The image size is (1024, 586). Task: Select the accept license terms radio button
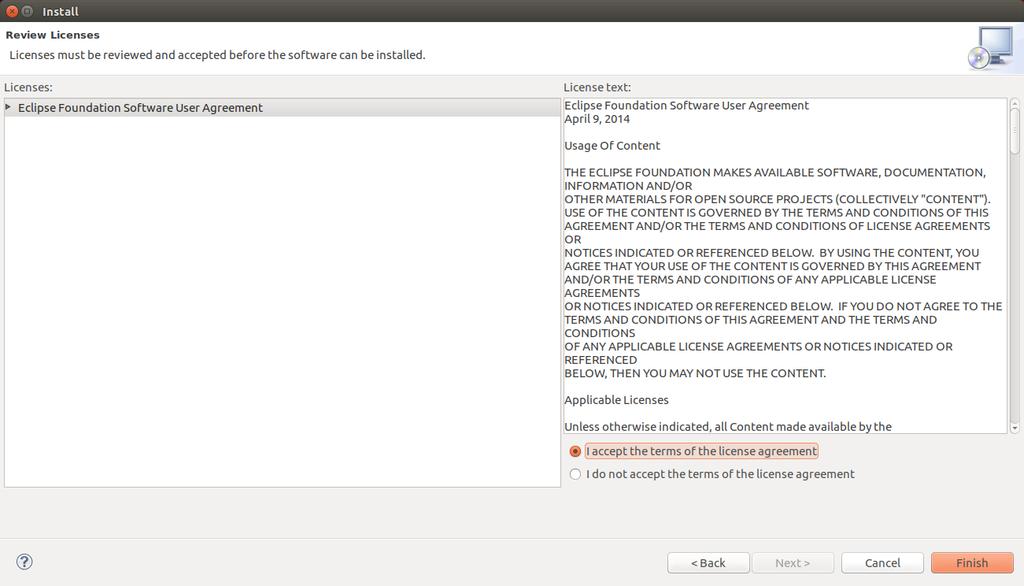(575, 451)
